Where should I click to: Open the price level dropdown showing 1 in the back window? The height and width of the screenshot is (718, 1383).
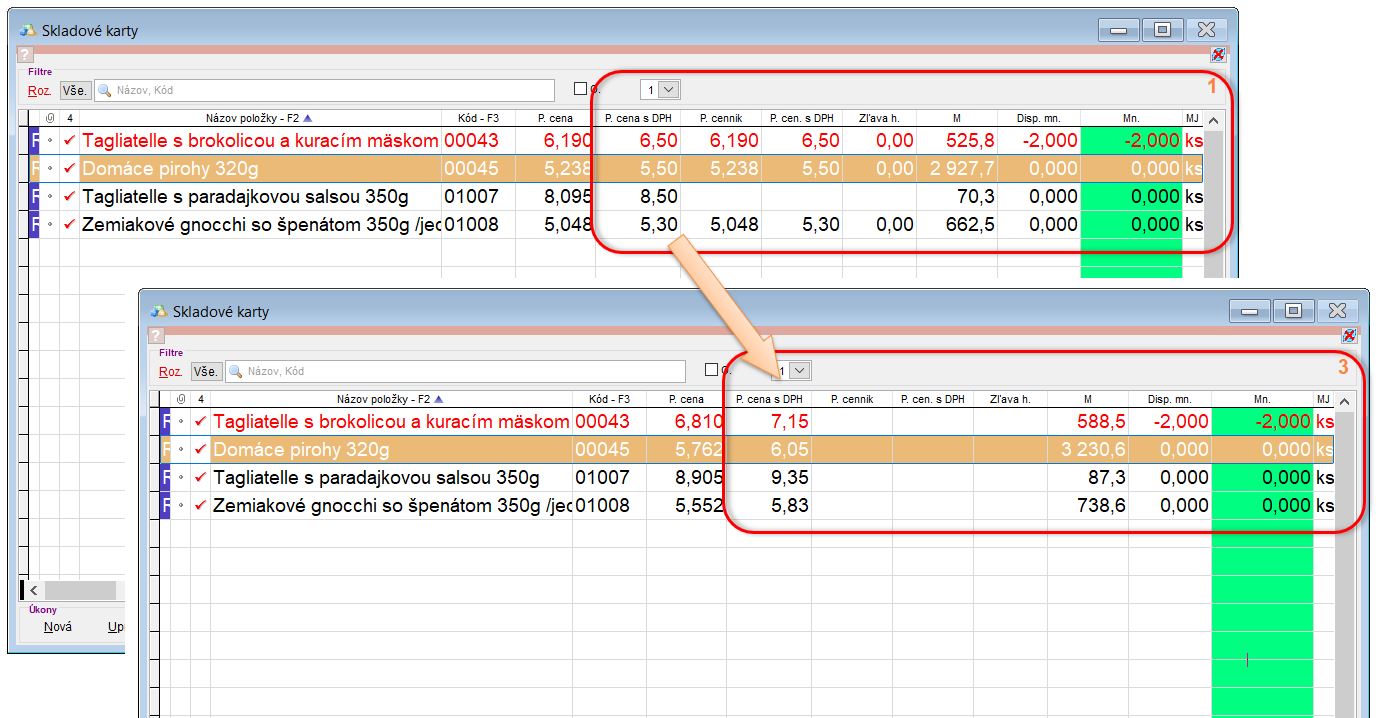click(x=669, y=90)
